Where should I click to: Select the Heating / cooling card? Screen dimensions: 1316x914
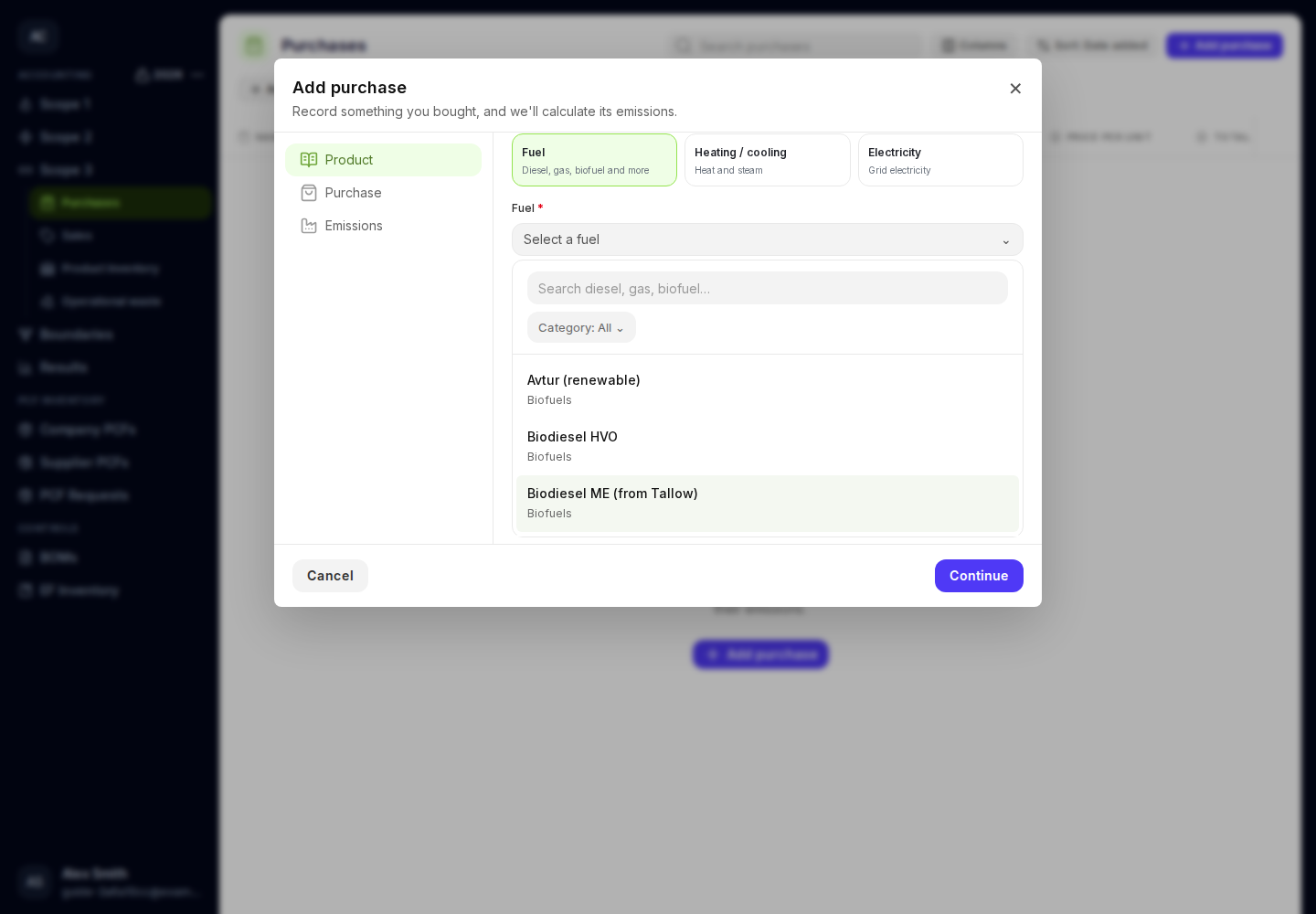[x=768, y=160]
